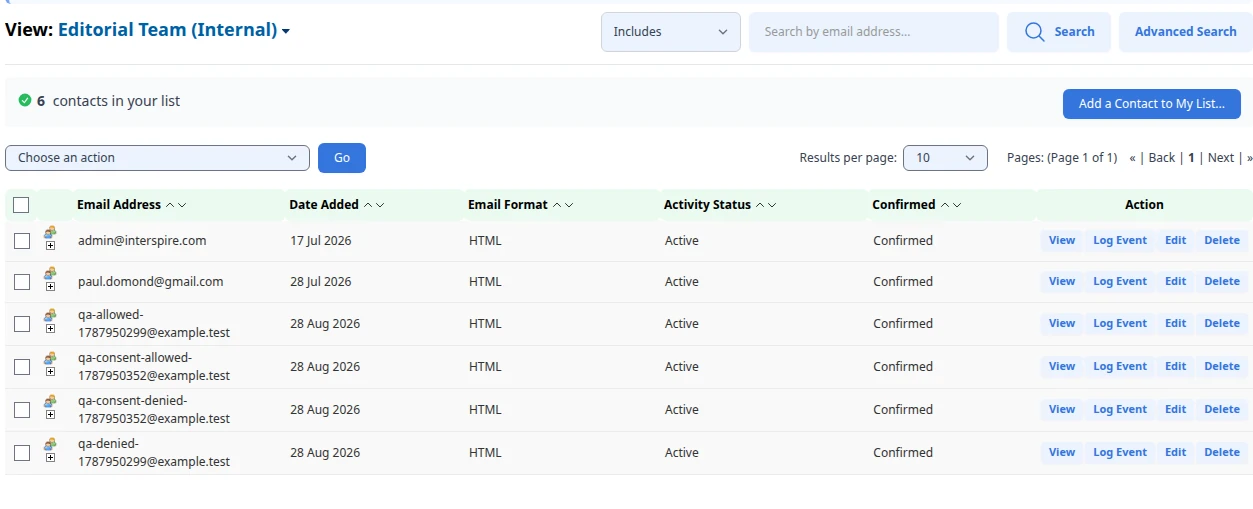
Task: Log Event for paul.domond@gmail.com
Action: (x=1120, y=282)
